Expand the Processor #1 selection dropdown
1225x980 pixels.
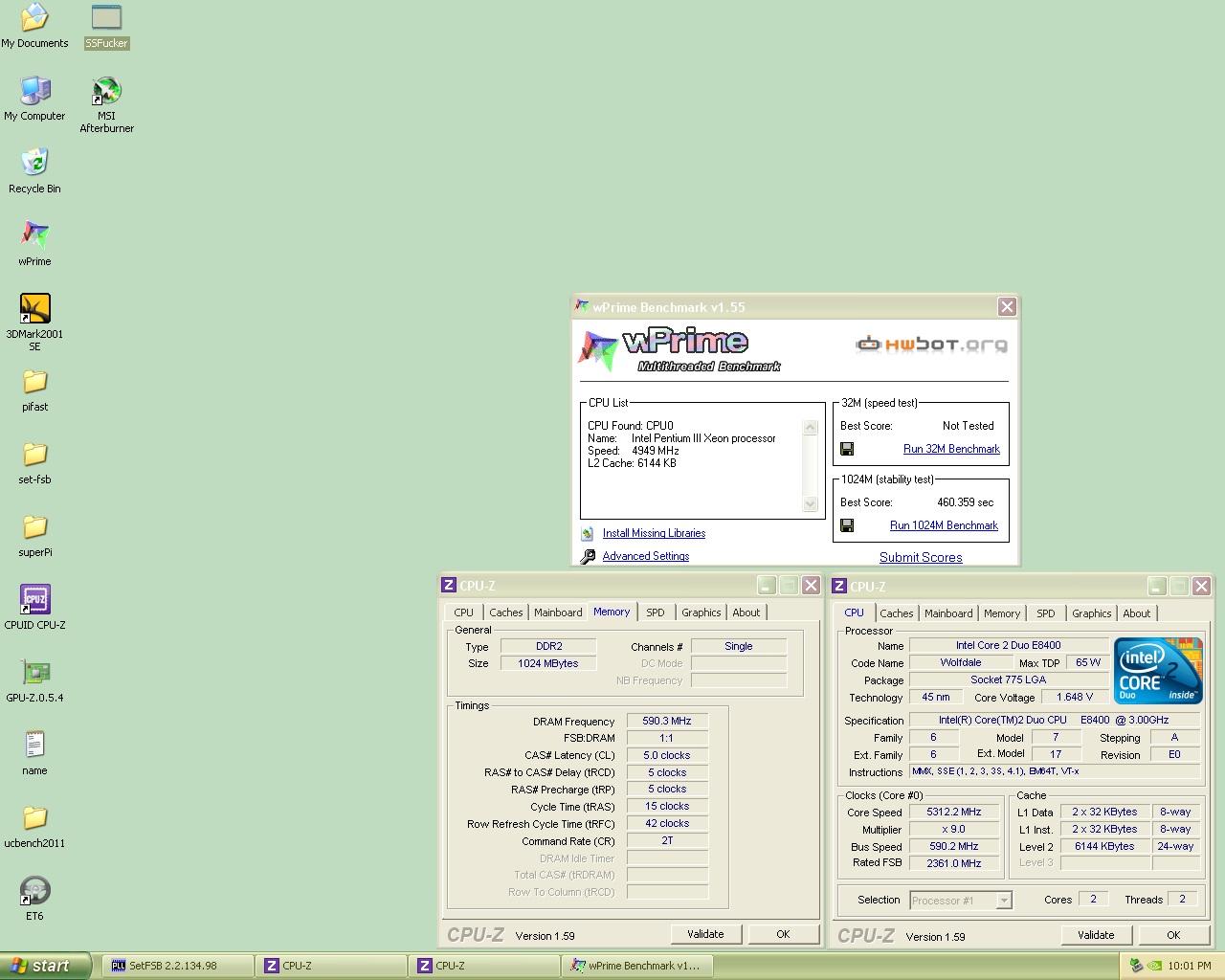tap(1003, 901)
